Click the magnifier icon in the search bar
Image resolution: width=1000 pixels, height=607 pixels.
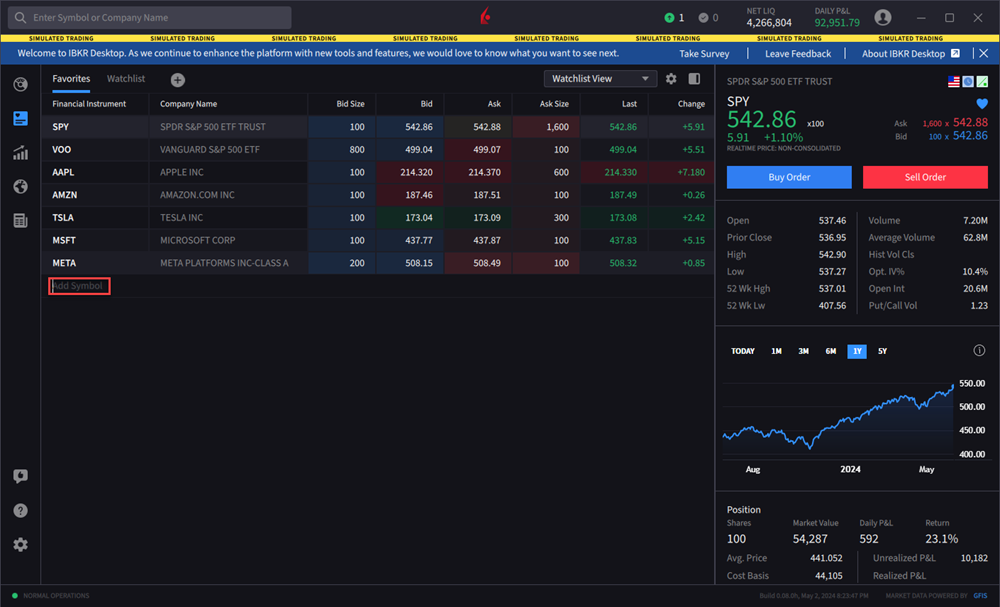pyautogui.click(x=20, y=17)
